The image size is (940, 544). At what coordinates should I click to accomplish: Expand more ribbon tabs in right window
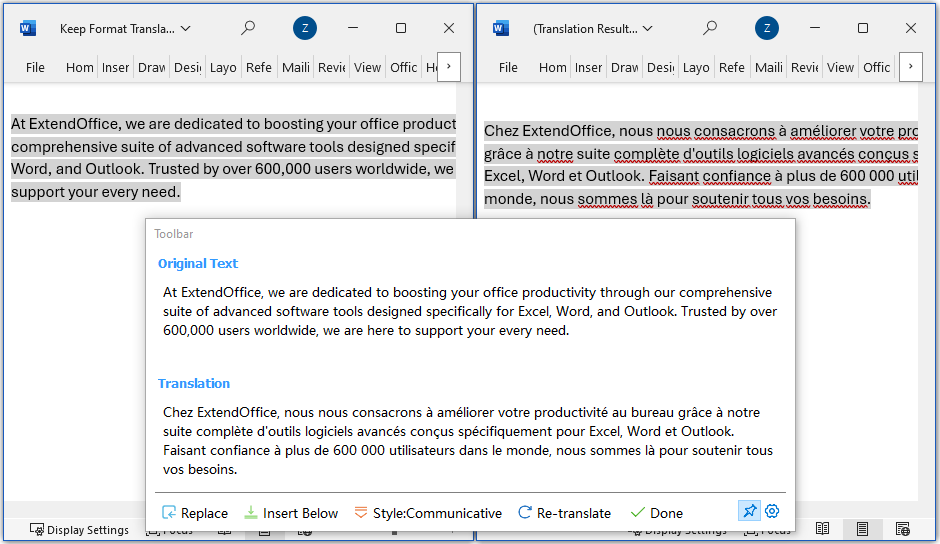(x=911, y=67)
